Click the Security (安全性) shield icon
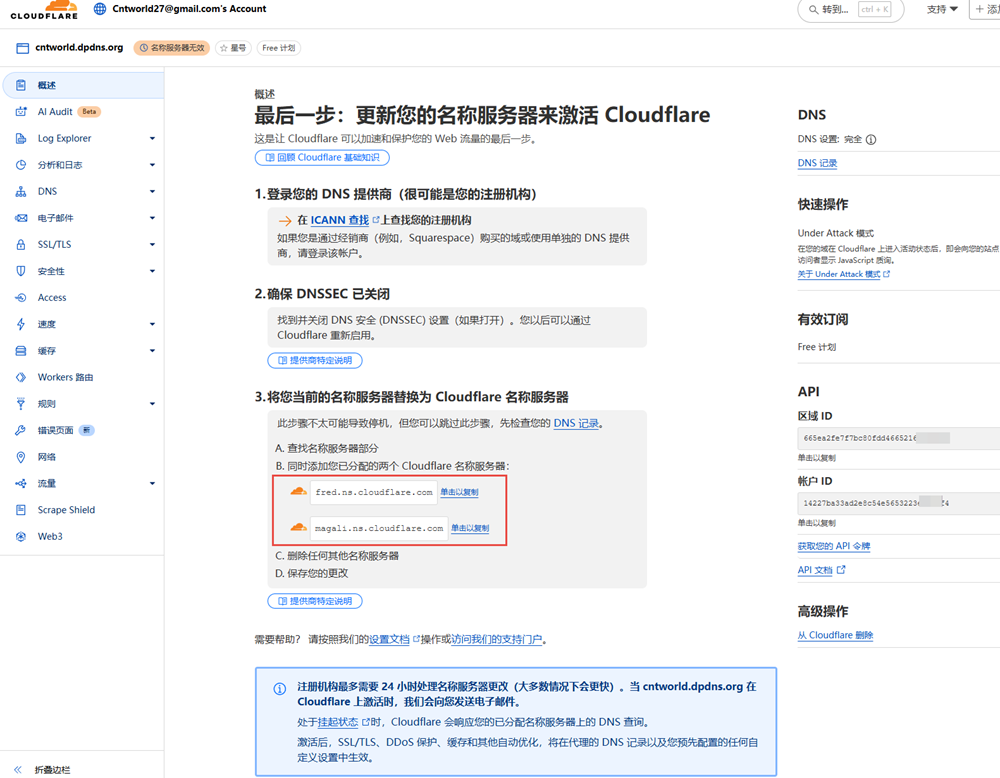The height and width of the screenshot is (778, 1000). coord(21,271)
